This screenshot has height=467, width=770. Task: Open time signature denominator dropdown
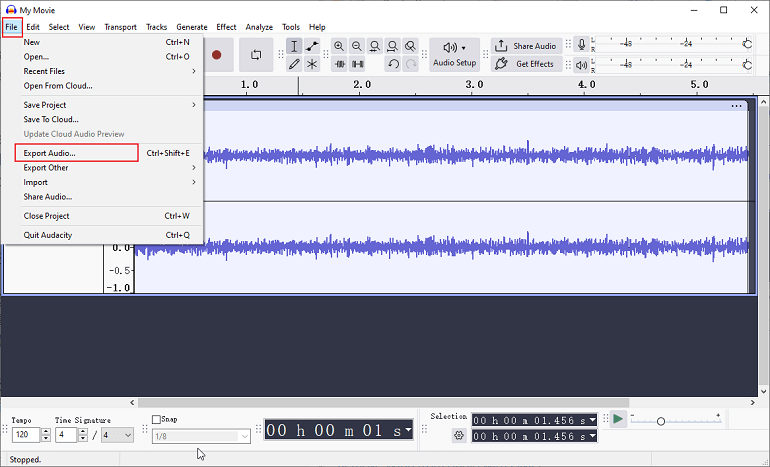point(117,435)
